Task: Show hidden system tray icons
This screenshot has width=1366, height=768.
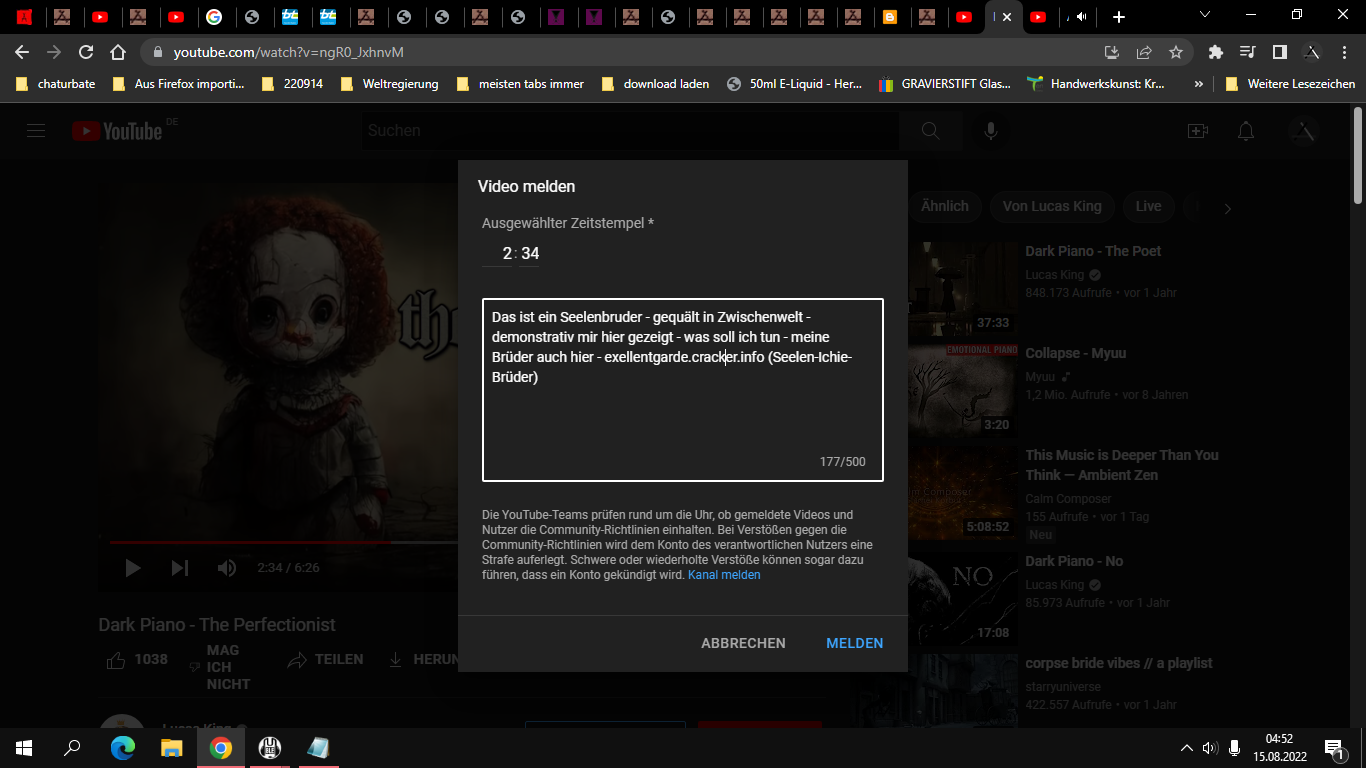Action: tap(1186, 747)
